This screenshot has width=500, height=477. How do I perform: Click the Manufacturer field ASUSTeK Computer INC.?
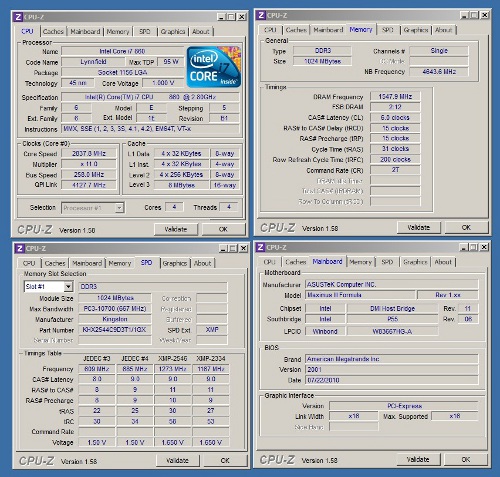[x=392, y=285]
